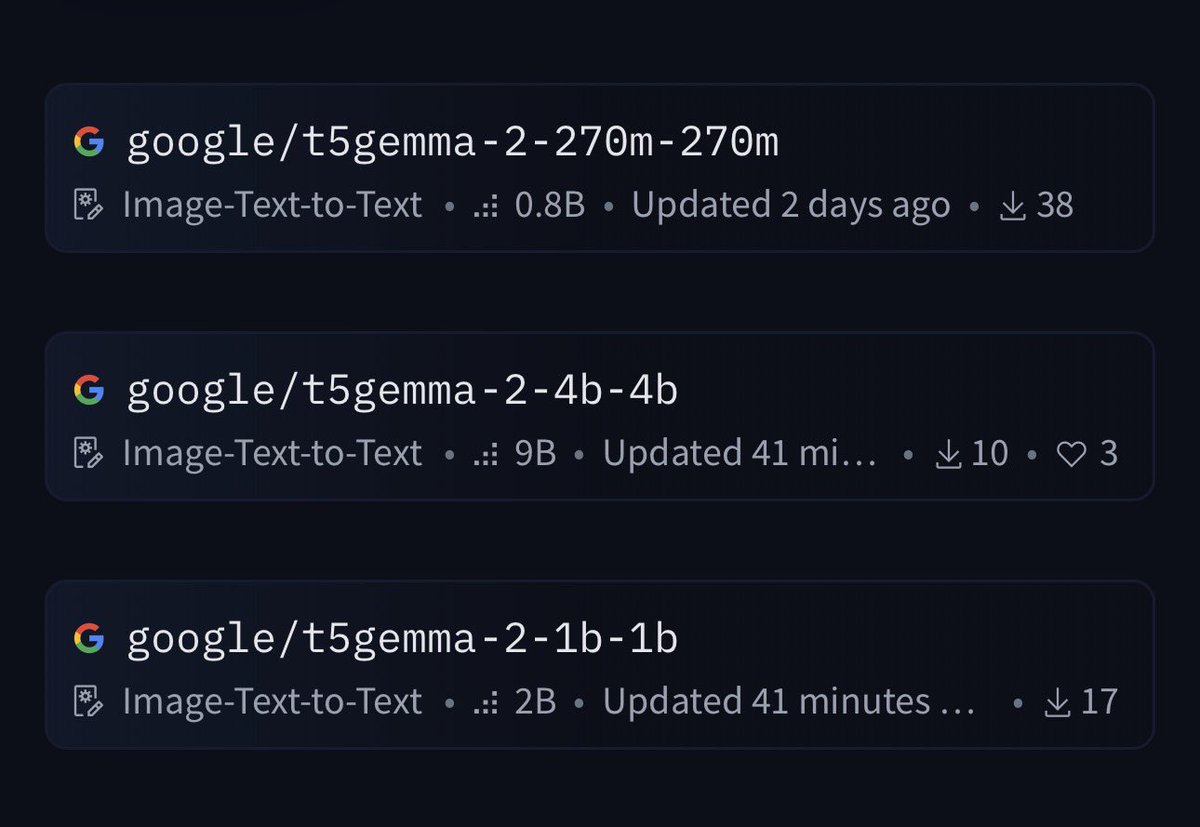The width and height of the screenshot is (1200, 827).
Task: Click the parameter size icon beside 0.8B
Action: click(x=486, y=207)
